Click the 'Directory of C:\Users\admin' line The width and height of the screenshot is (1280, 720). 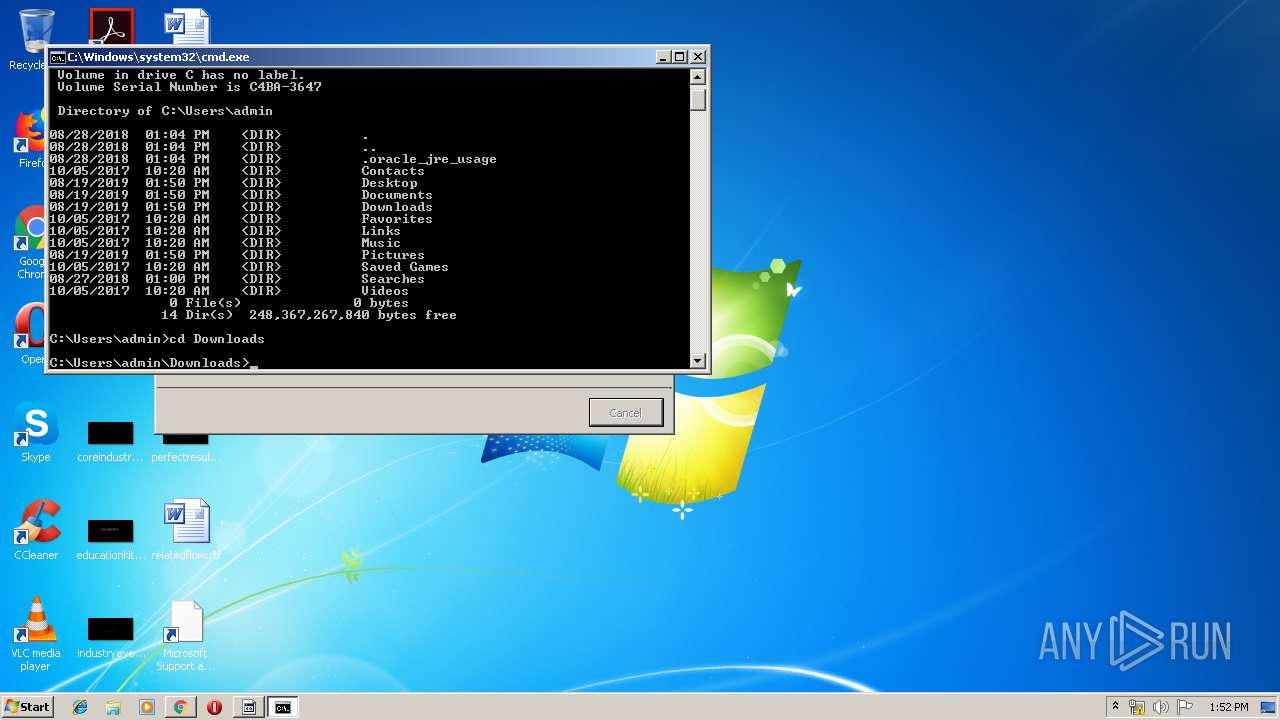pos(165,111)
